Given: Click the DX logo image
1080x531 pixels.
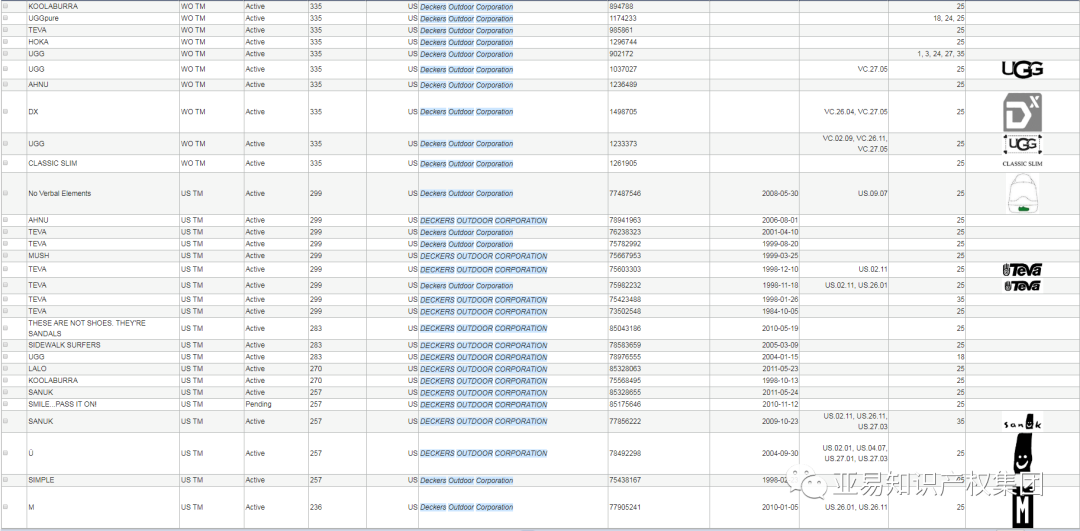Looking at the screenshot, I should 1022,112.
